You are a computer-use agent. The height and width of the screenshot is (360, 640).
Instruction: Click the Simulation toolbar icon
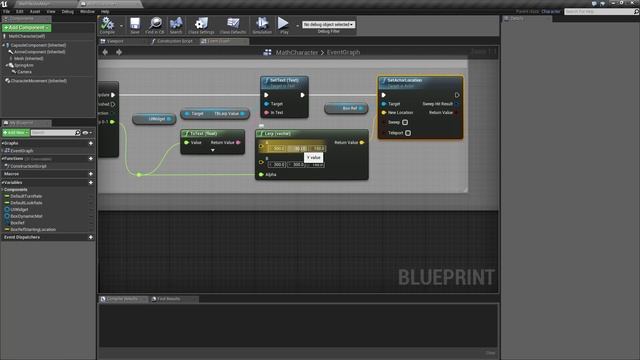point(262,25)
